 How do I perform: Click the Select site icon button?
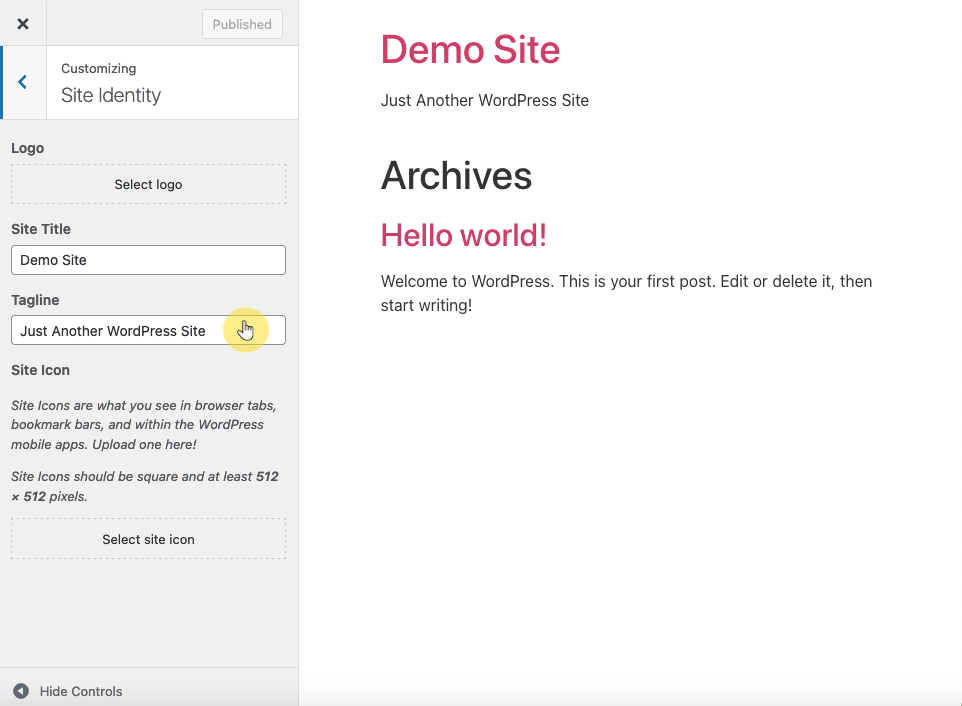pyautogui.click(x=148, y=539)
